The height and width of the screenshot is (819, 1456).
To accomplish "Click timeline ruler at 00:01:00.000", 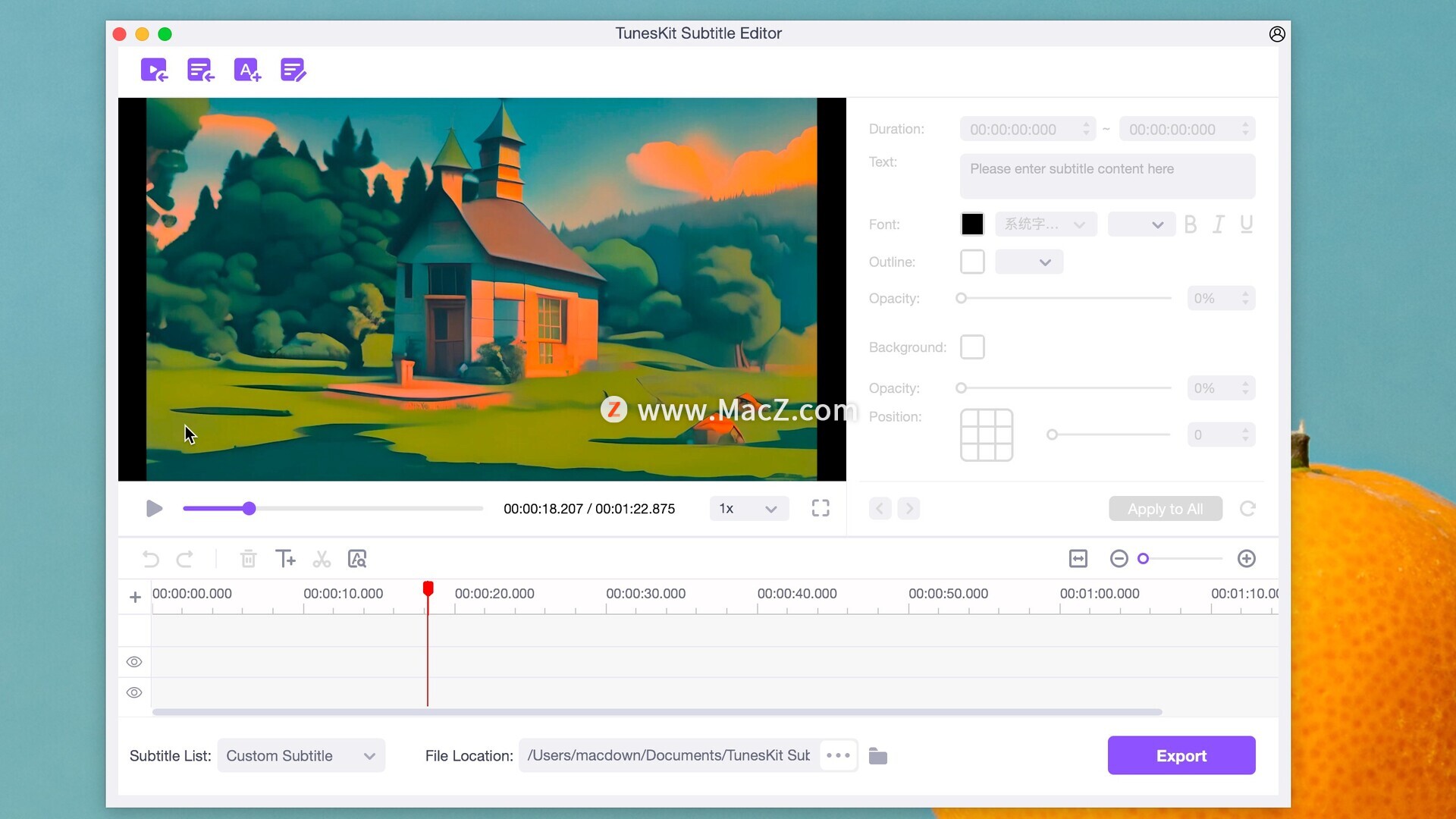I will [1099, 594].
